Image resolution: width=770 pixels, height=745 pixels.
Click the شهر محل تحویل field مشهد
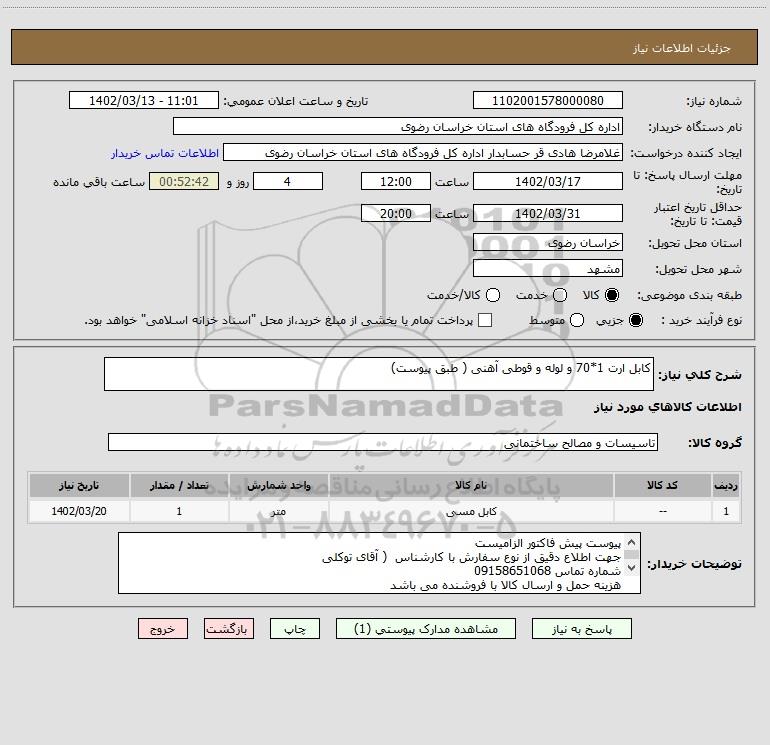(x=548, y=268)
